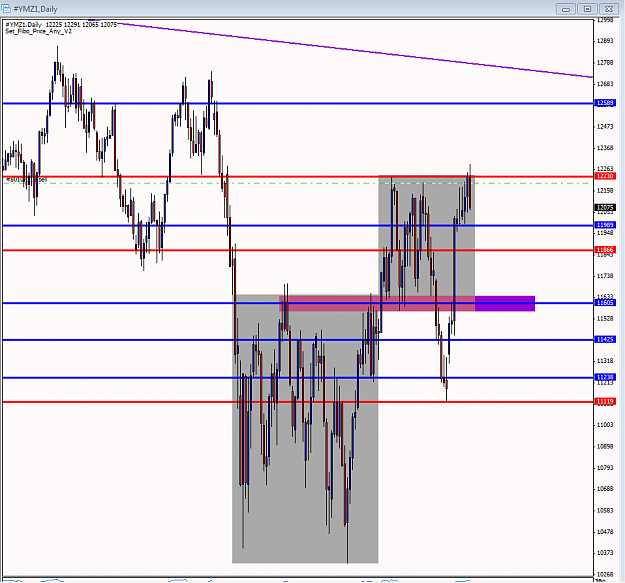Minimize the #YMZ1,Daily chart window

tap(566, 9)
